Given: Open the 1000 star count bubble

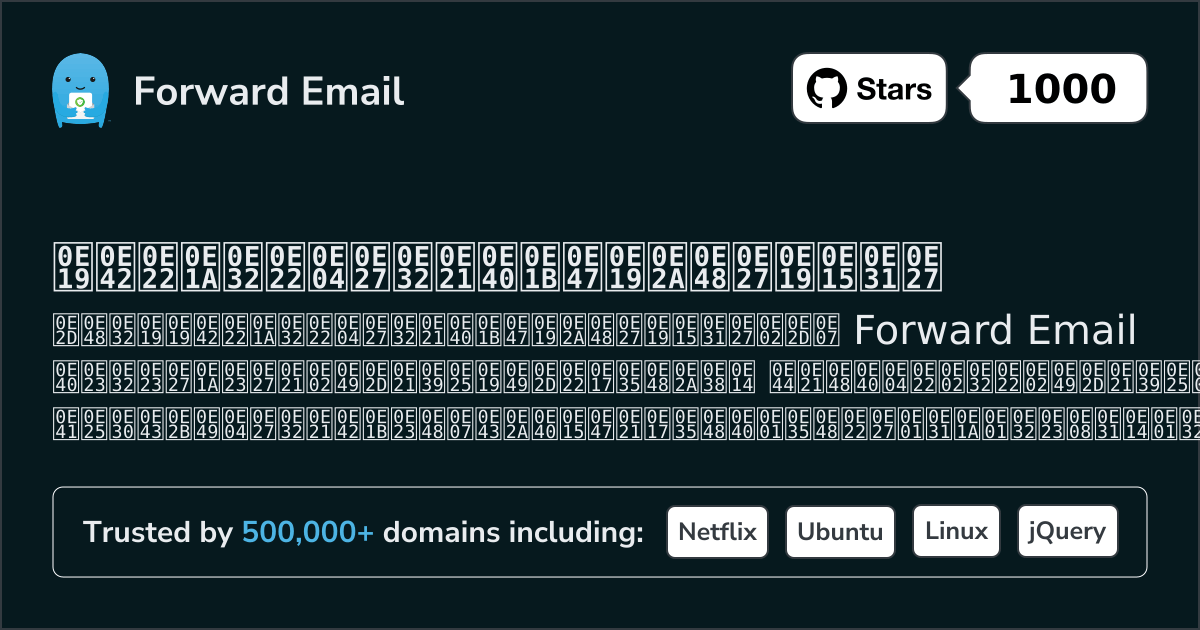Looking at the screenshot, I should [1060, 89].
